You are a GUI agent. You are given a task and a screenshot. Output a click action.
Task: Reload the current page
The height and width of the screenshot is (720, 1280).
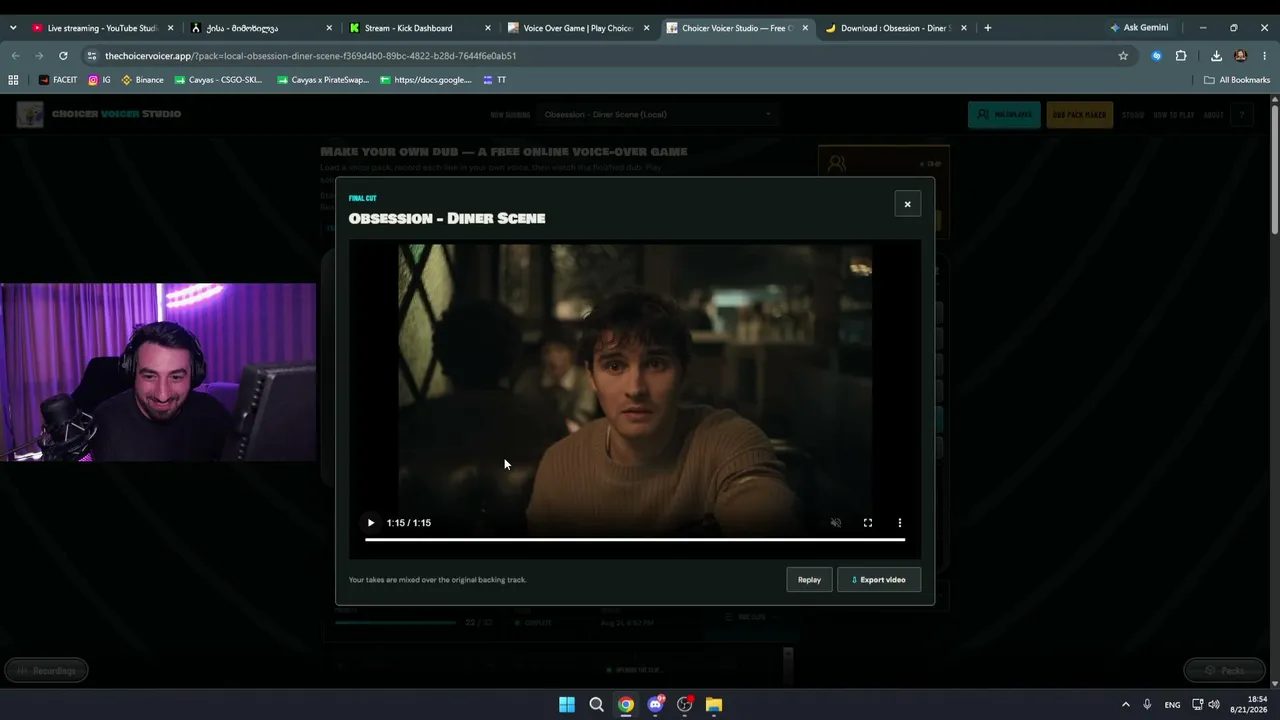63,56
